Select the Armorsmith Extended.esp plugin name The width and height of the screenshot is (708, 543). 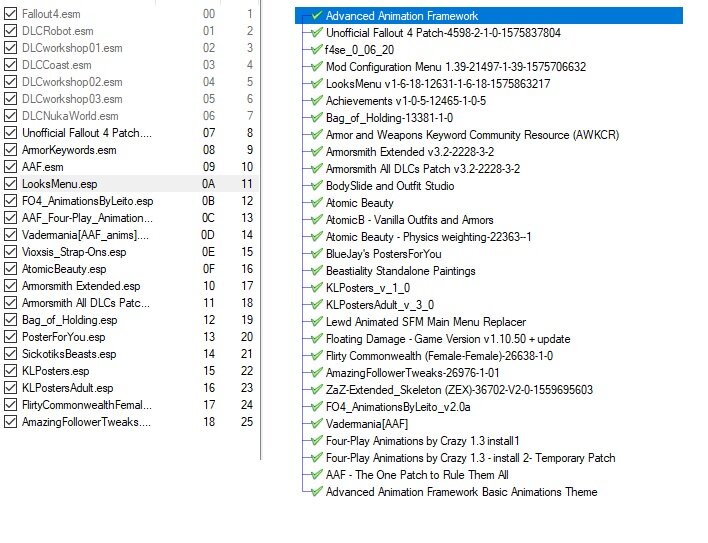click(x=81, y=286)
